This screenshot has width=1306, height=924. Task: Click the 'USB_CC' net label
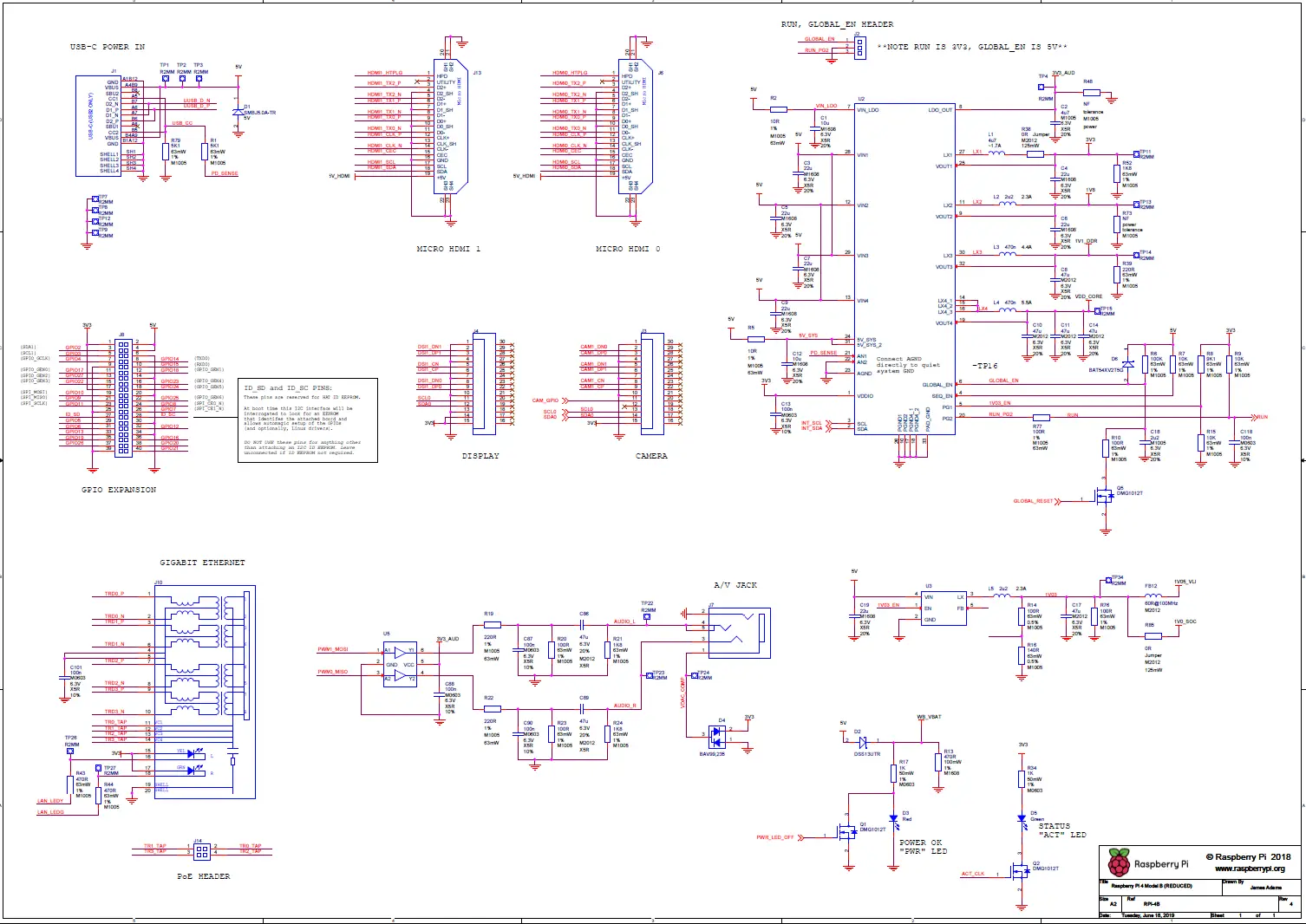pyautogui.click(x=182, y=123)
